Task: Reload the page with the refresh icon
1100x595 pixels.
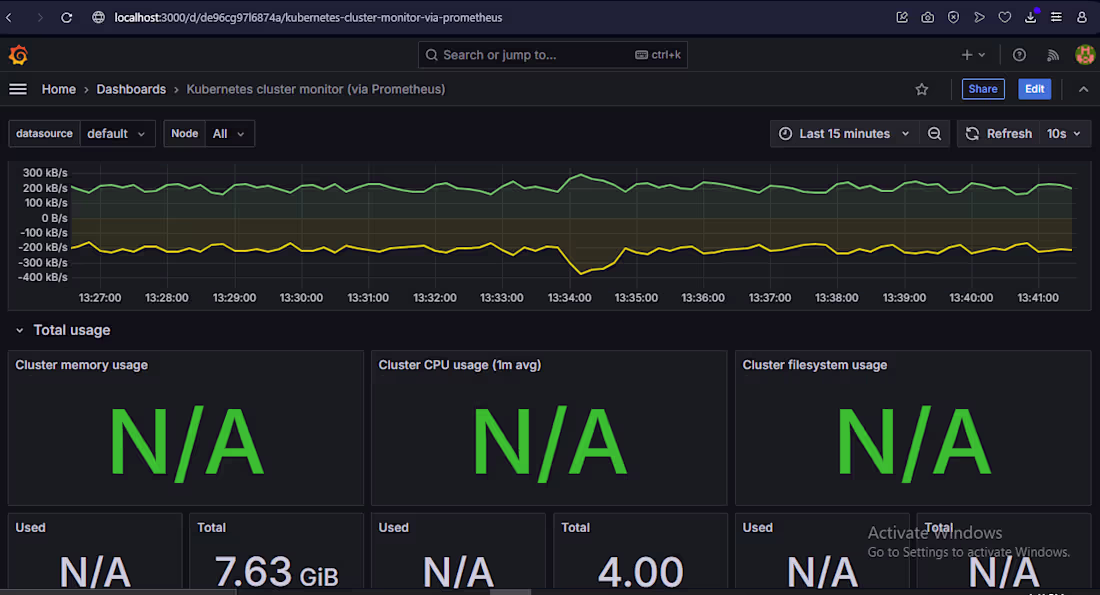Action: [x=67, y=18]
